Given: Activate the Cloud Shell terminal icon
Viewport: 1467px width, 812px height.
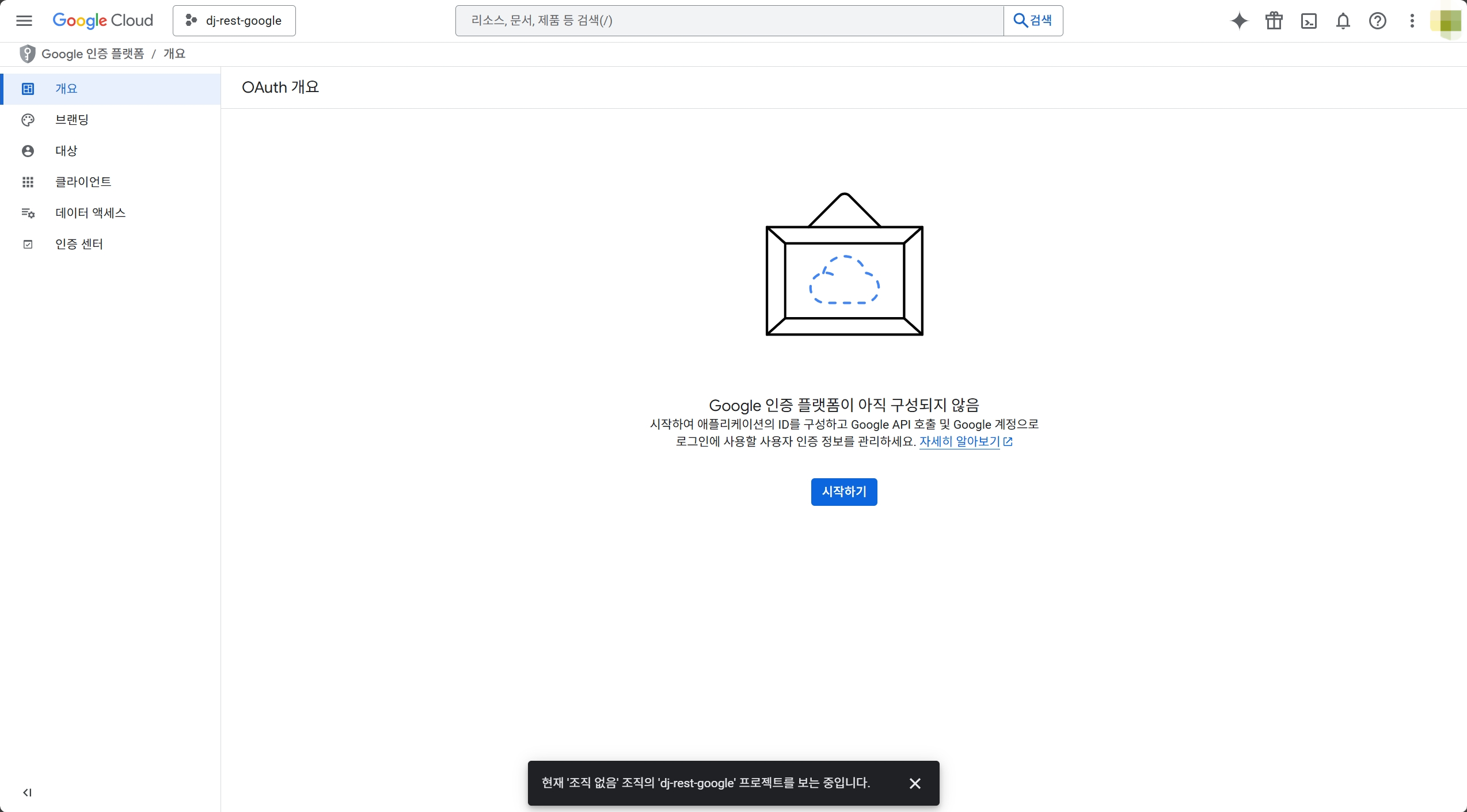Looking at the screenshot, I should [x=1309, y=21].
